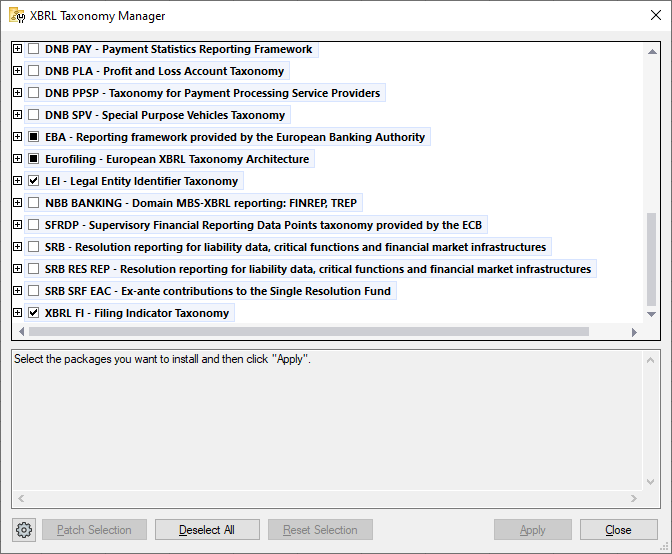Expand the Eurofiling taxonomy node

(x=17, y=159)
